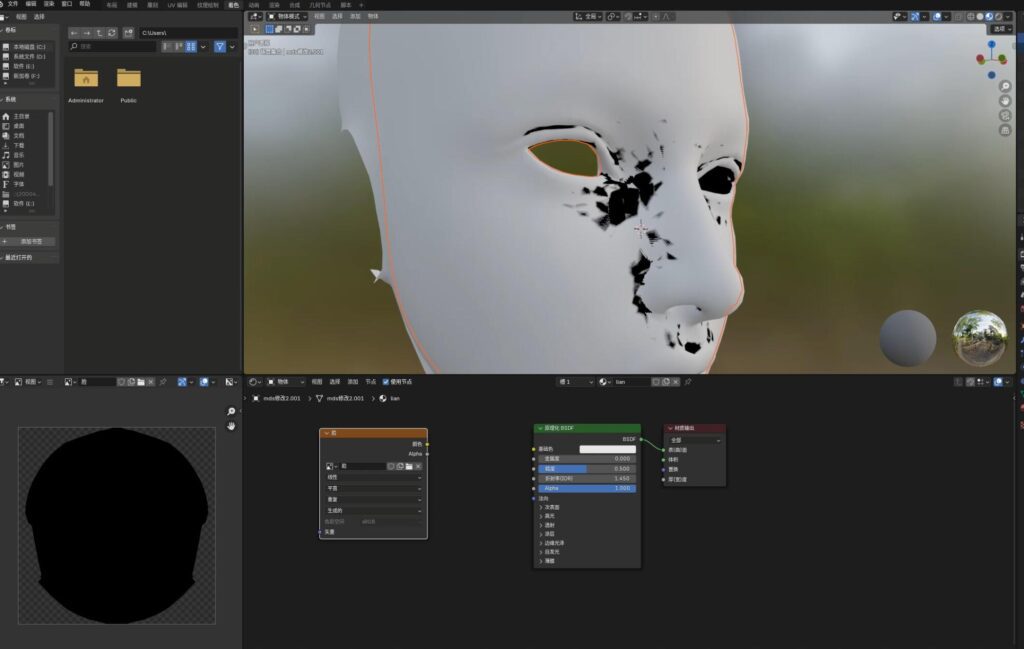This screenshot has width=1024, height=649.
Task: Click the viewport zoom magnifier gizmo
Action: coord(1004,86)
